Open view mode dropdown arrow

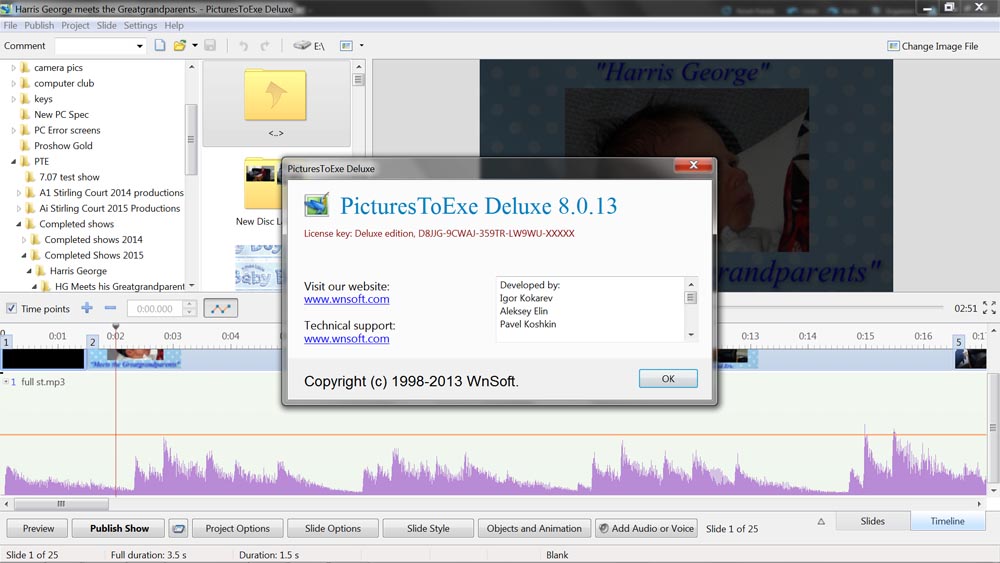click(x=362, y=46)
